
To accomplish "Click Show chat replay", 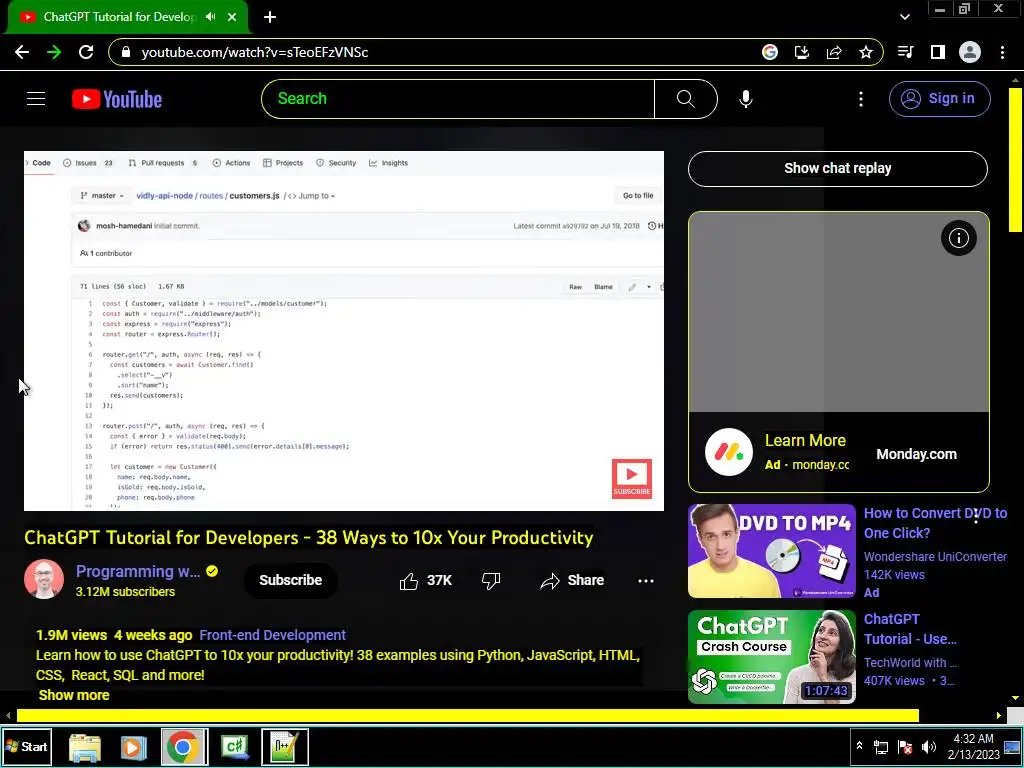I will click(838, 168).
